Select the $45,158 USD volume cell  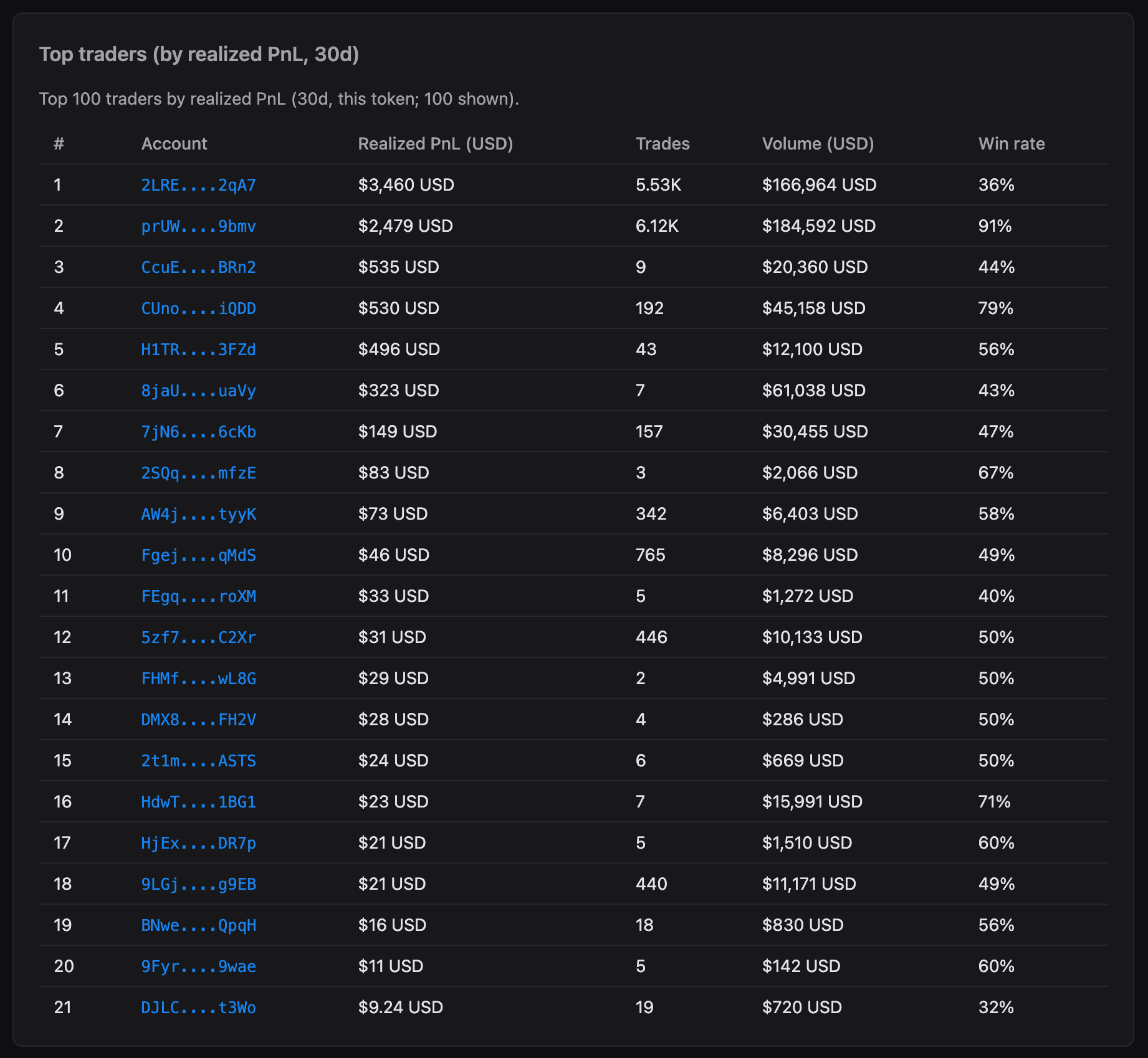pos(813,308)
